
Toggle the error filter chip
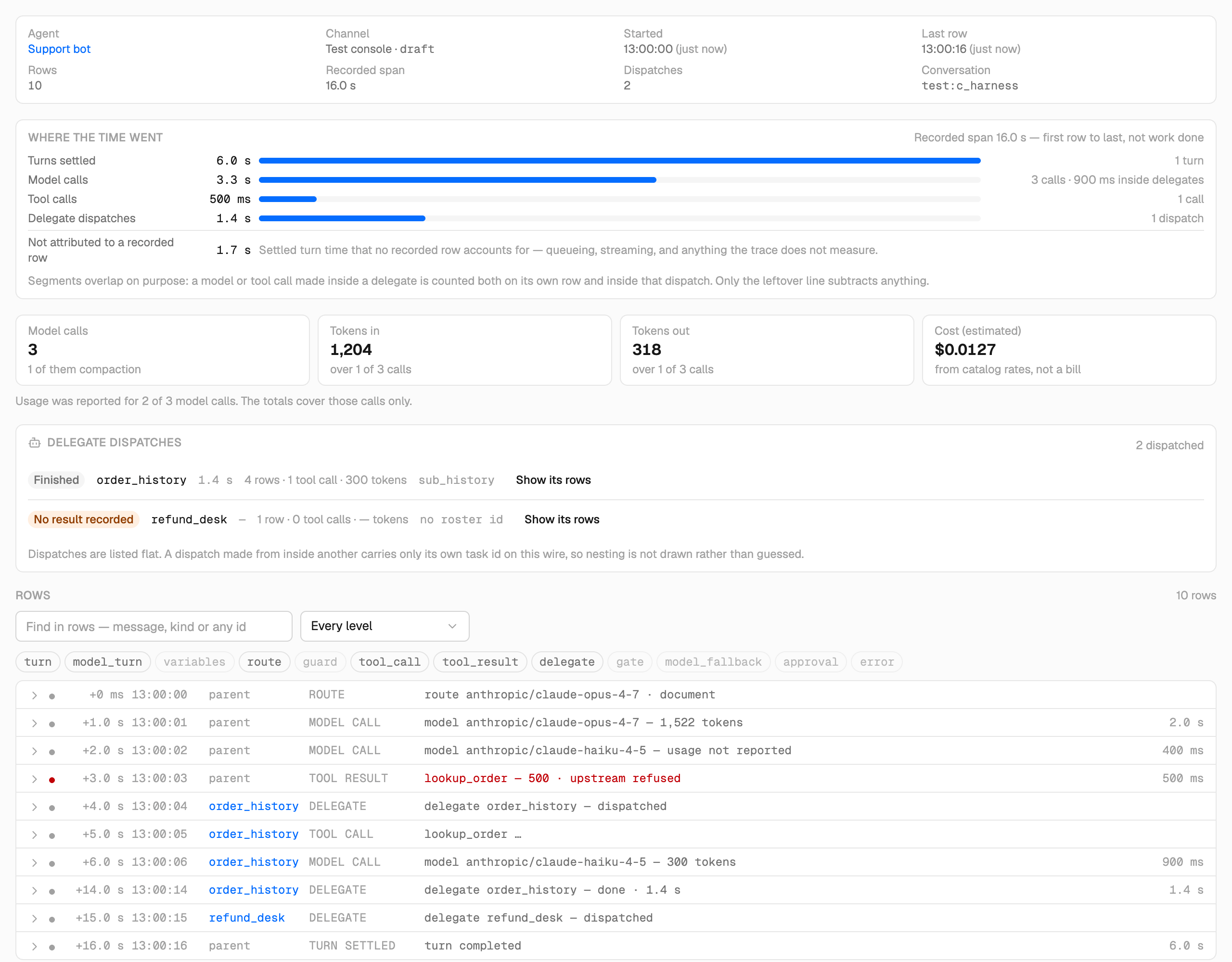point(877,662)
